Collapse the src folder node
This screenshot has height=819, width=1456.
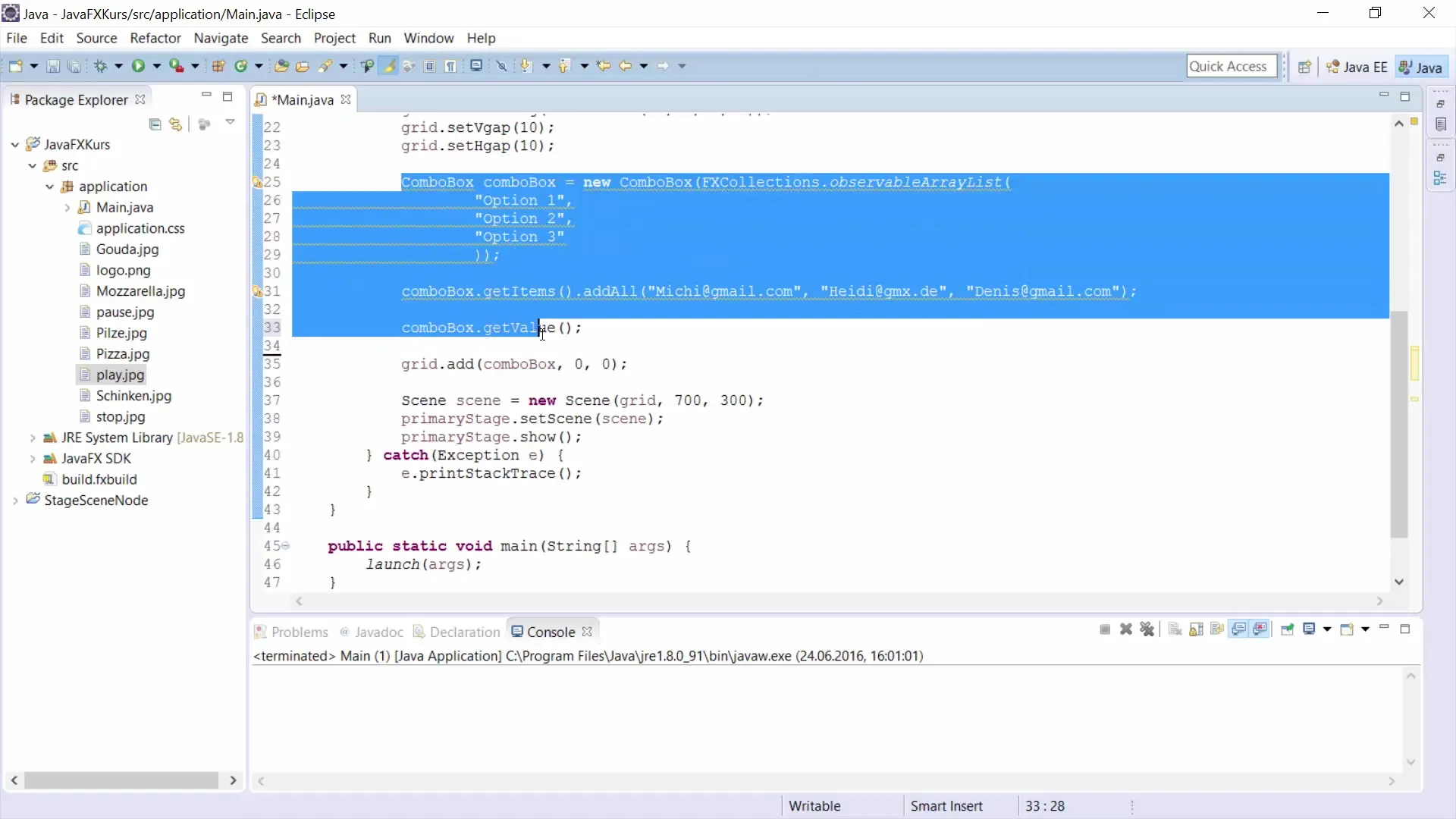click(x=32, y=165)
